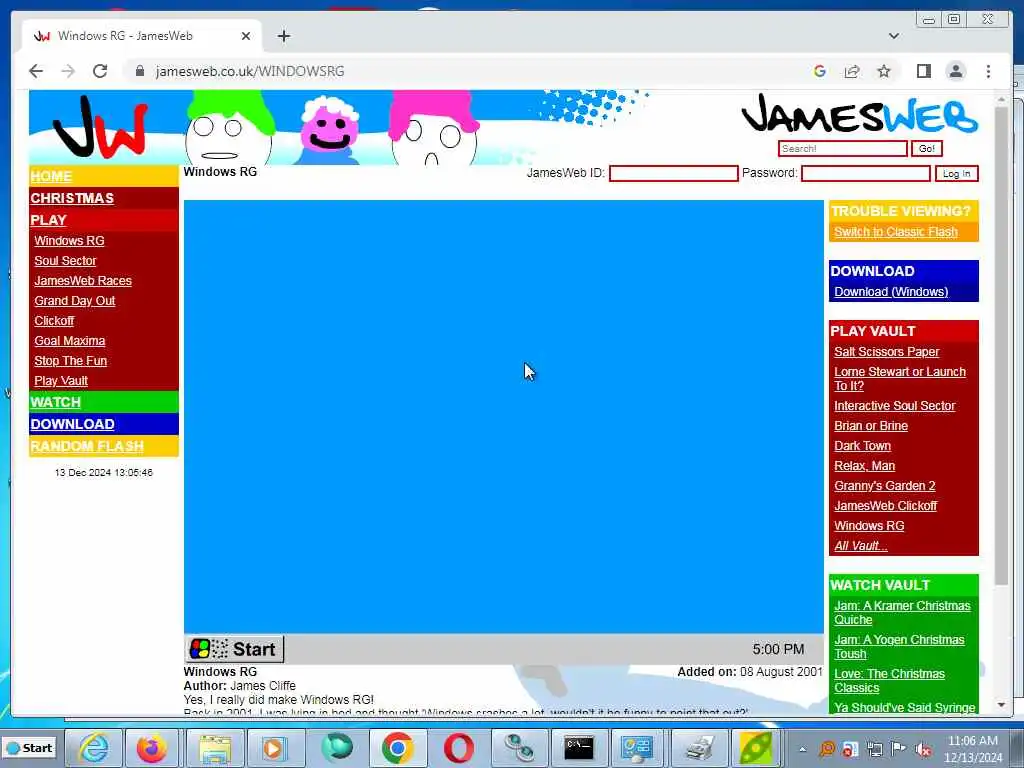Open Love: The Christmas Classics link
Screen dimensions: 1024x768
[889, 680]
